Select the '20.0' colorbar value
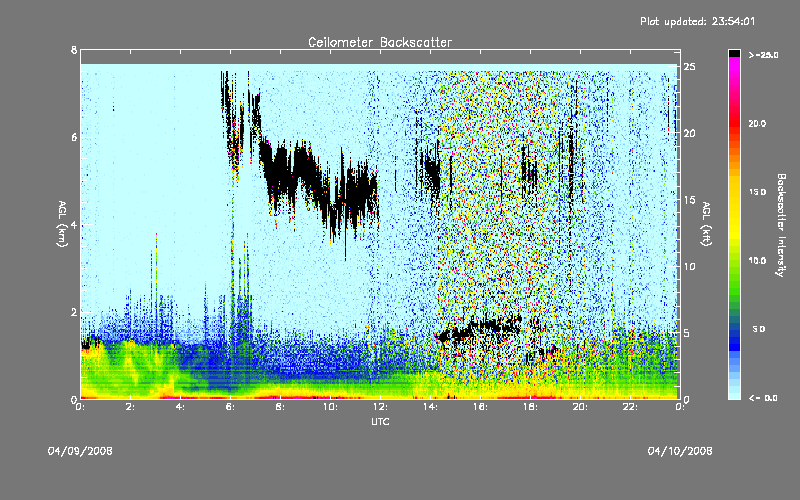The image size is (800, 500). 757,123
